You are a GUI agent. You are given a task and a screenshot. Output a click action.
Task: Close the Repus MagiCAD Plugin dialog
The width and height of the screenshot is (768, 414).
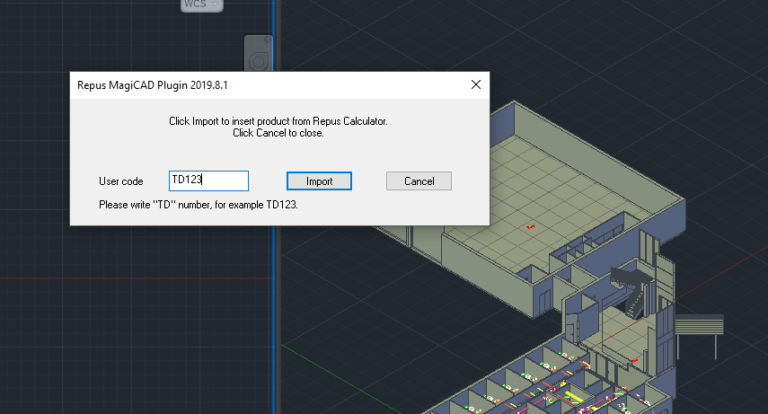(x=476, y=85)
